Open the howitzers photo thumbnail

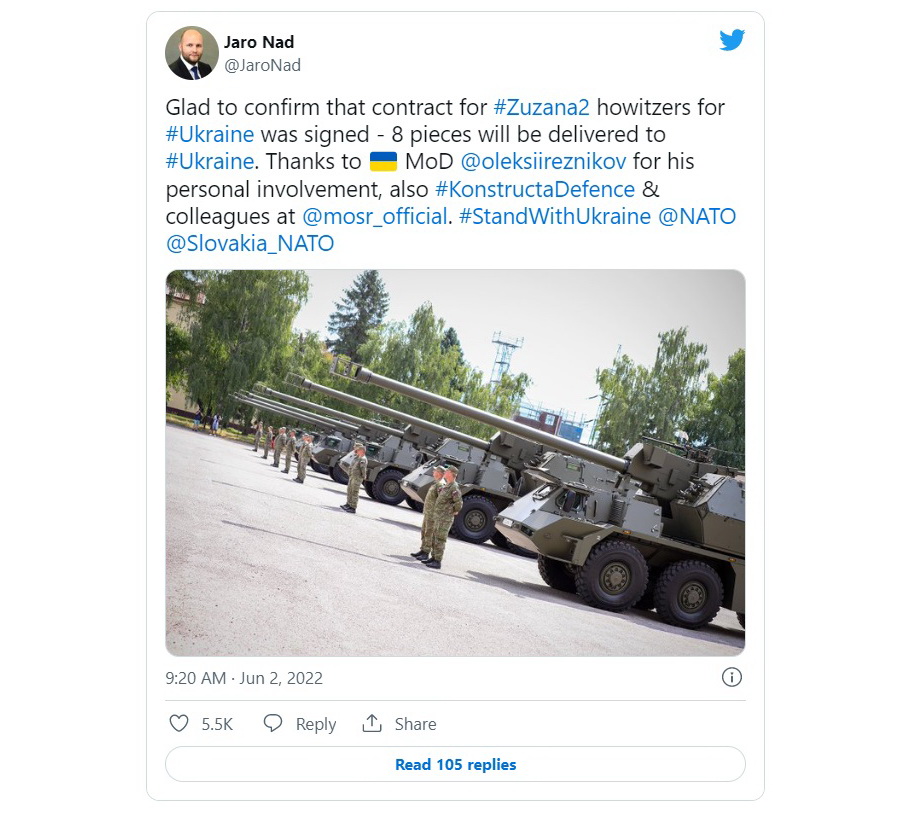click(x=456, y=463)
